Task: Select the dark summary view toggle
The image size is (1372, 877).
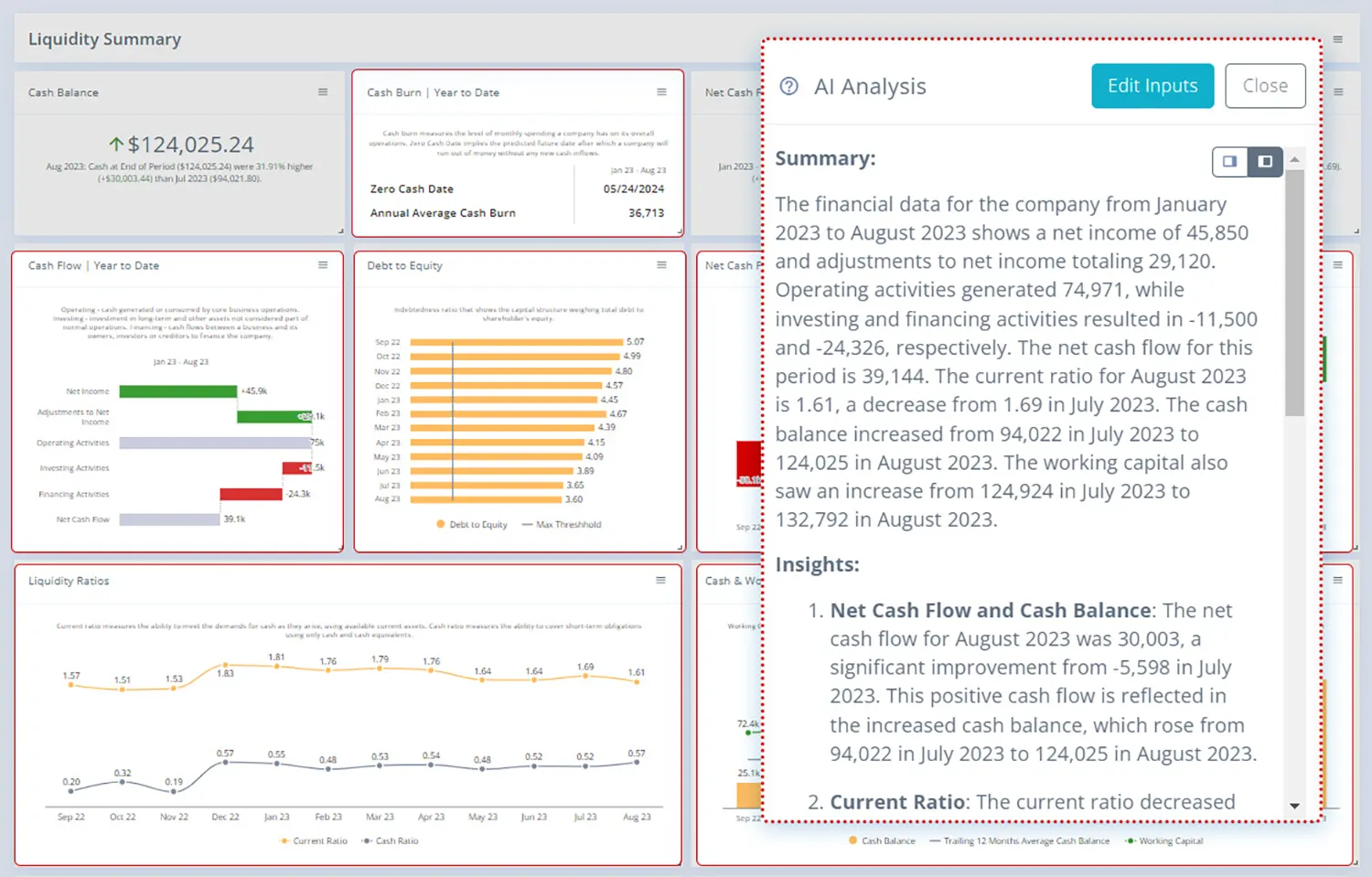Action: tap(1265, 162)
